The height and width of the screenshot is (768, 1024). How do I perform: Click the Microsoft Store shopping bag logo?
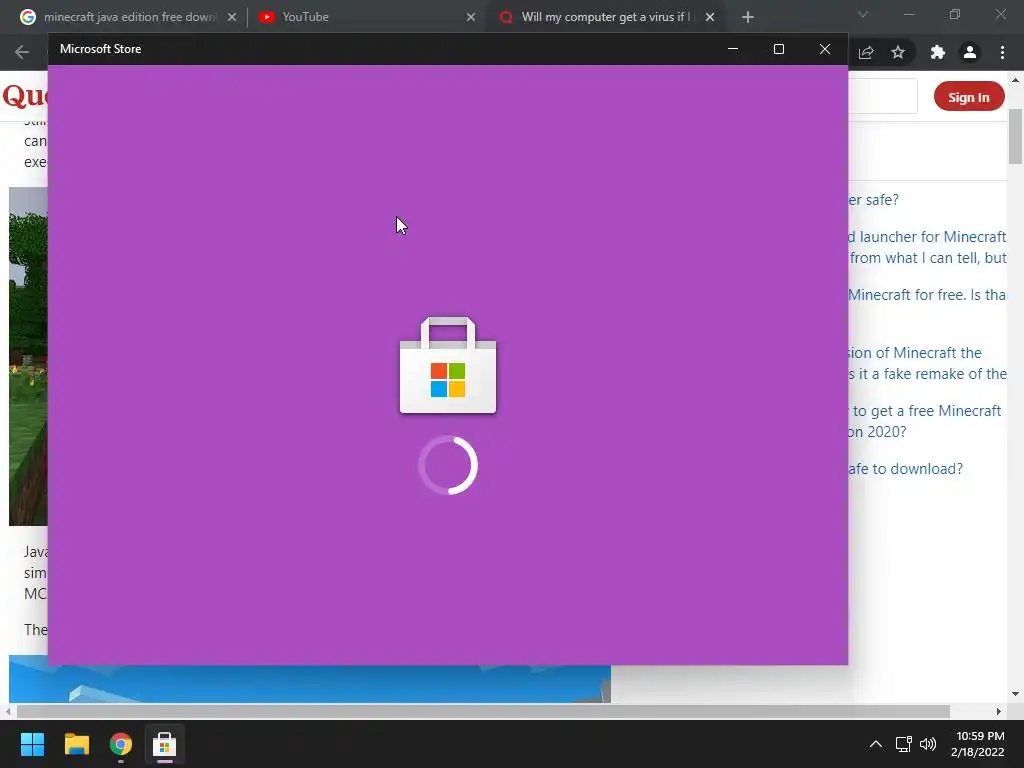(448, 365)
